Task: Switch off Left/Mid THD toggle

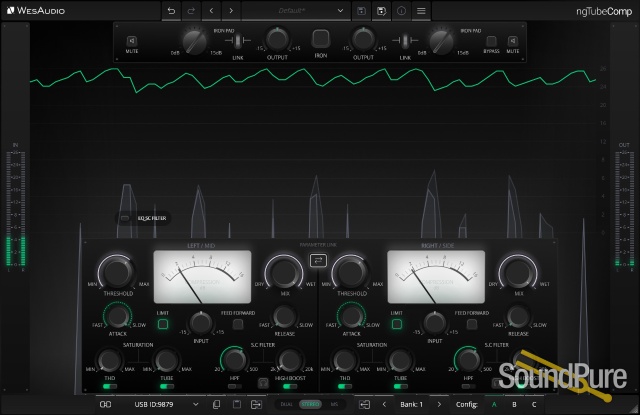Action: click(110, 386)
